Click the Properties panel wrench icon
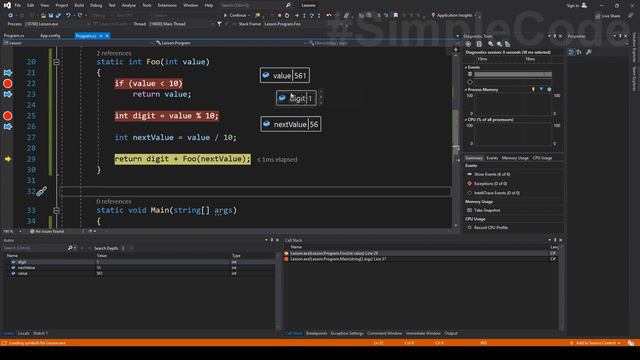 [589, 52]
